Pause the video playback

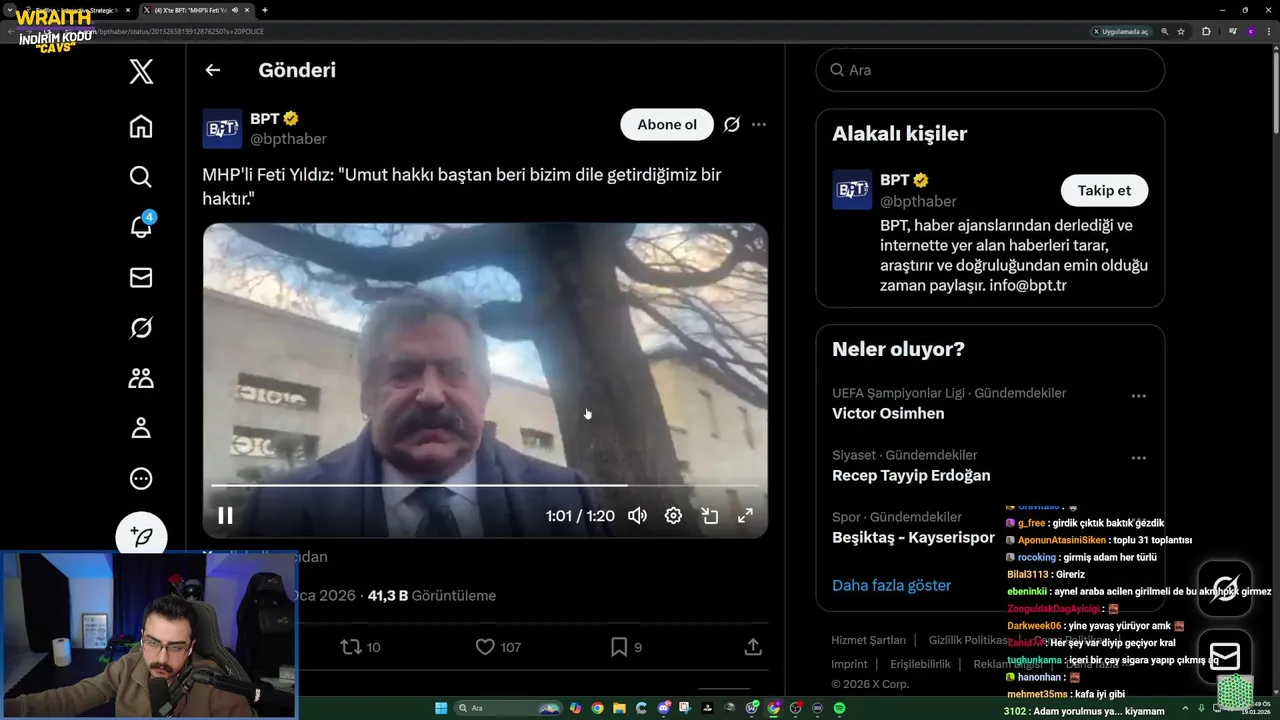(x=225, y=516)
